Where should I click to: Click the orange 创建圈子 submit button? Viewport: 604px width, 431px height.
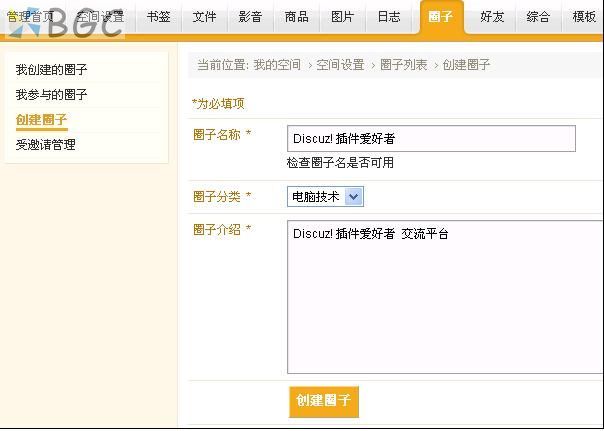[324, 401]
